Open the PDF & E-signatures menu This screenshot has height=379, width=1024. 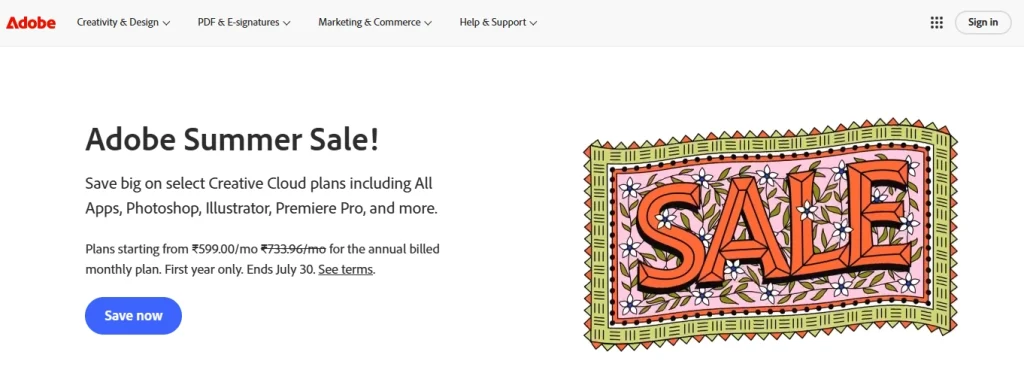tap(244, 22)
